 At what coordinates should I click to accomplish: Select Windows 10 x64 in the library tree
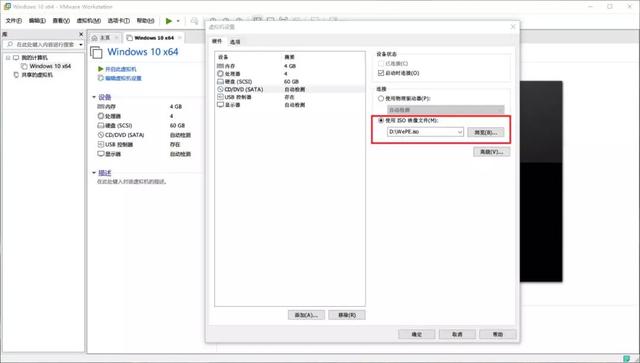point(50,66)
